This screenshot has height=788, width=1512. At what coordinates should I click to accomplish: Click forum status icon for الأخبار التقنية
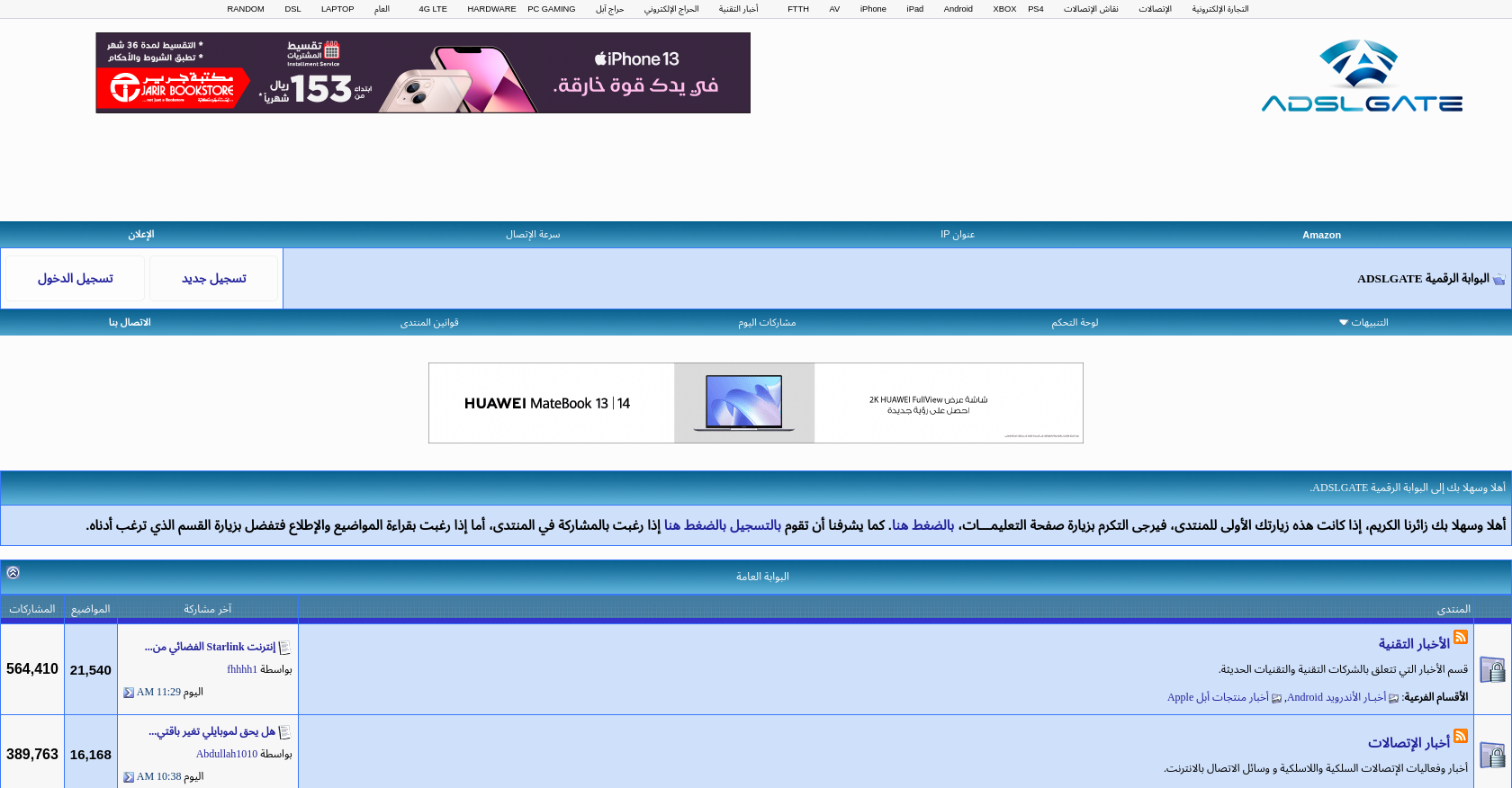1492,669
